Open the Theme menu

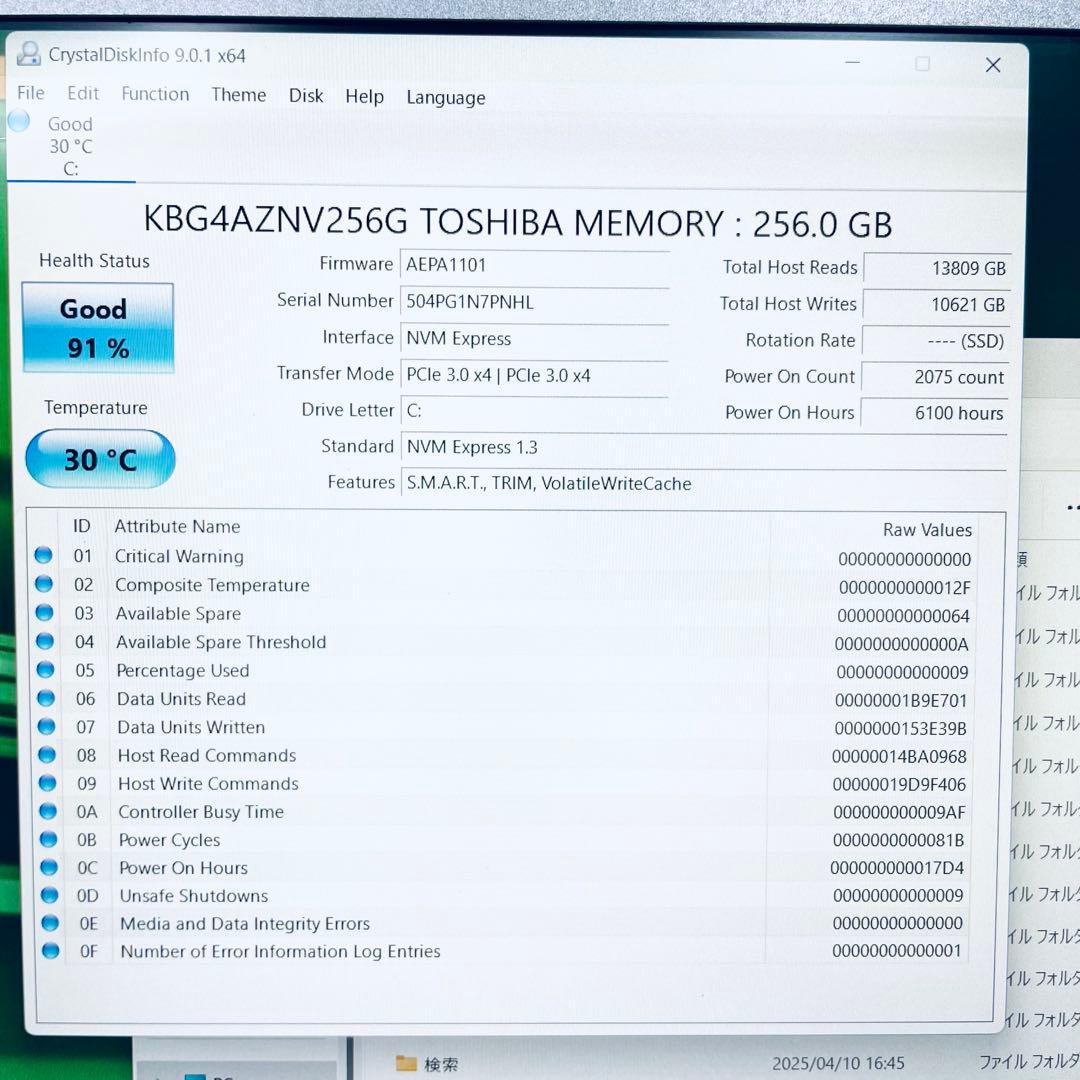(238, 95)
